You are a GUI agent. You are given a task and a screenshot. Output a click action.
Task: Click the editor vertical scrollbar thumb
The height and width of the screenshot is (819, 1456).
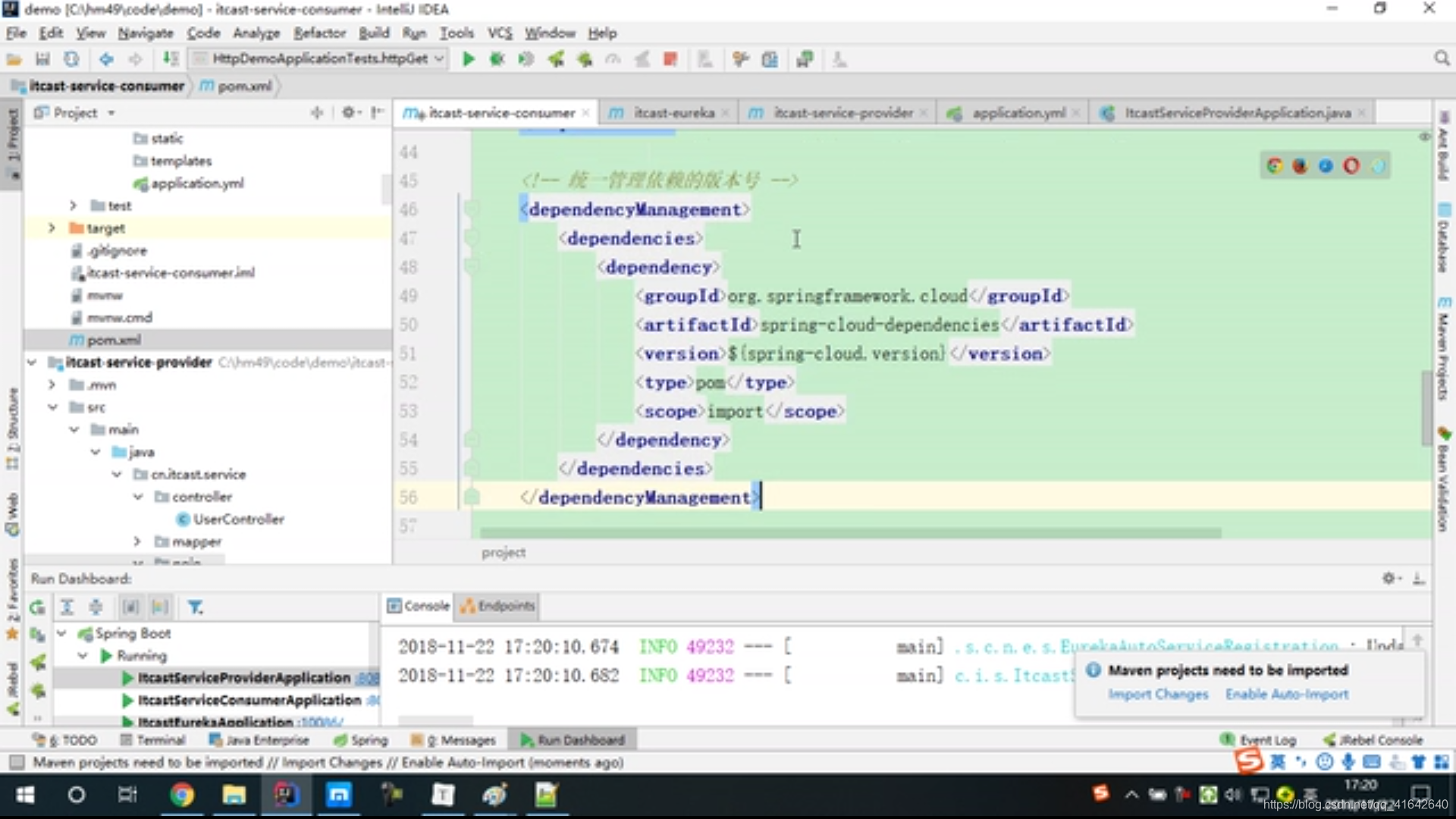1426,406
